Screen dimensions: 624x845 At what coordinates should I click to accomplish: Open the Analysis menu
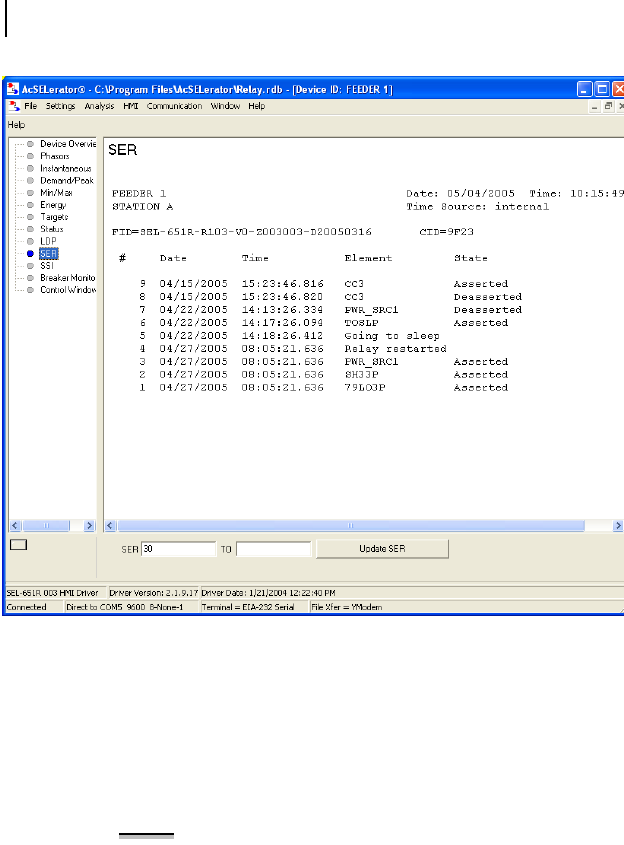99,106
